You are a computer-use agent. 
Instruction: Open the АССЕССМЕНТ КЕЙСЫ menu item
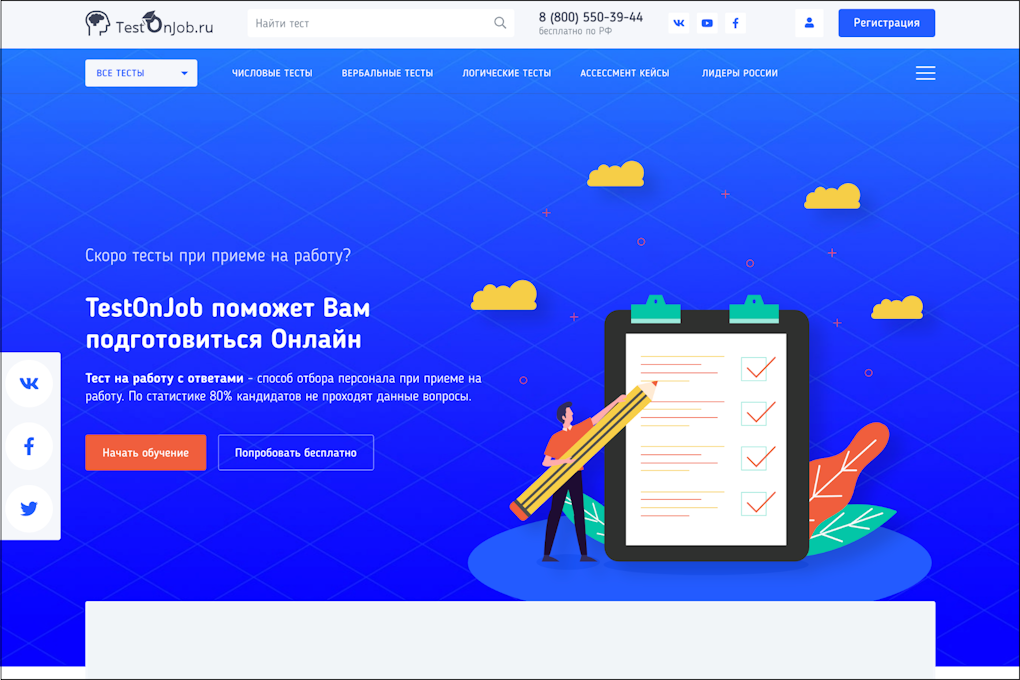624,73
